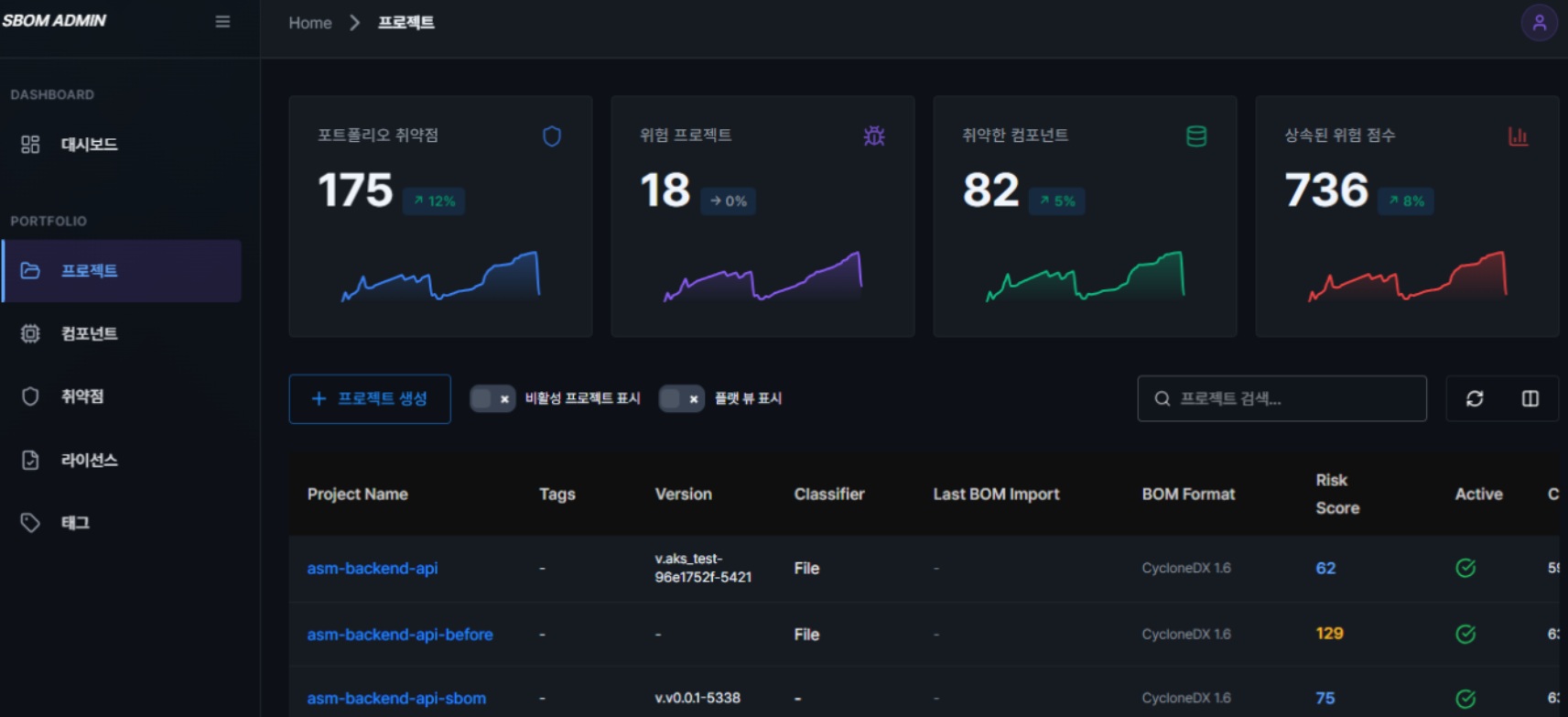Toggle the 비활성 프로젝트 표시 switch

tap(492, 398)
